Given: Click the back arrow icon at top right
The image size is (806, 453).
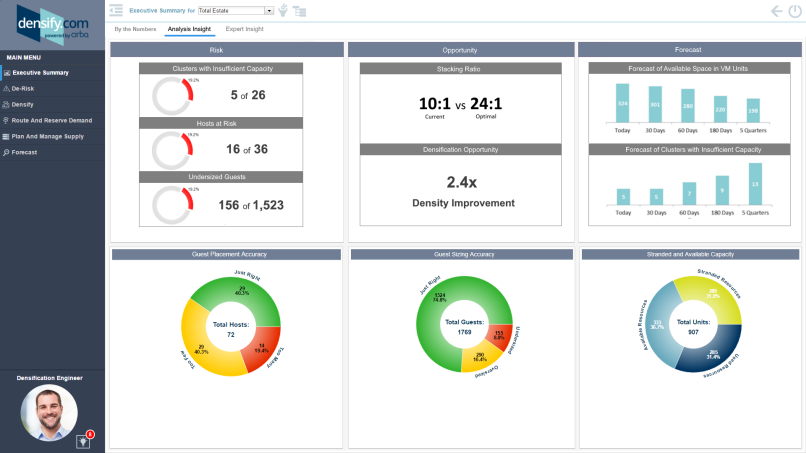Looking at the screenshot, I should pyautogui.click(x=777, y=11).
